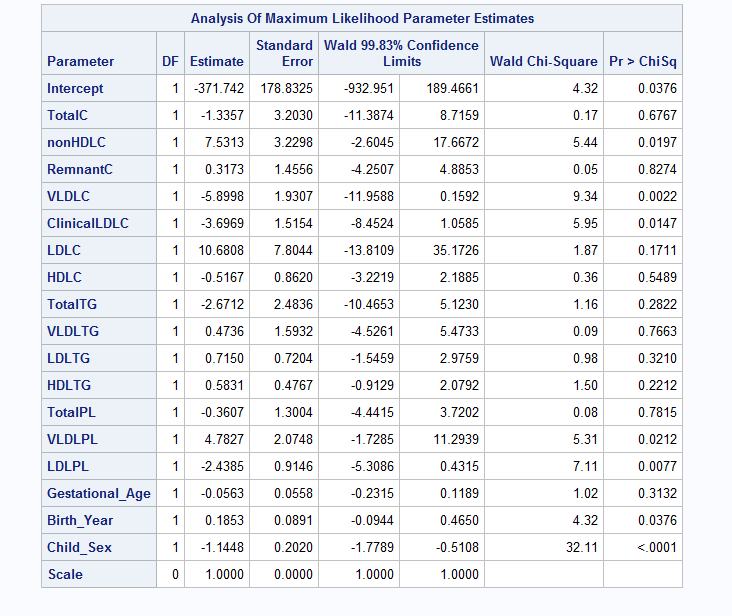Image resolution: width=732 pixels, height=616 pixels.
Task: Click the table title 'Analysis Of Maximum Likelihood Parameter Estimates'
Action: 362,18
